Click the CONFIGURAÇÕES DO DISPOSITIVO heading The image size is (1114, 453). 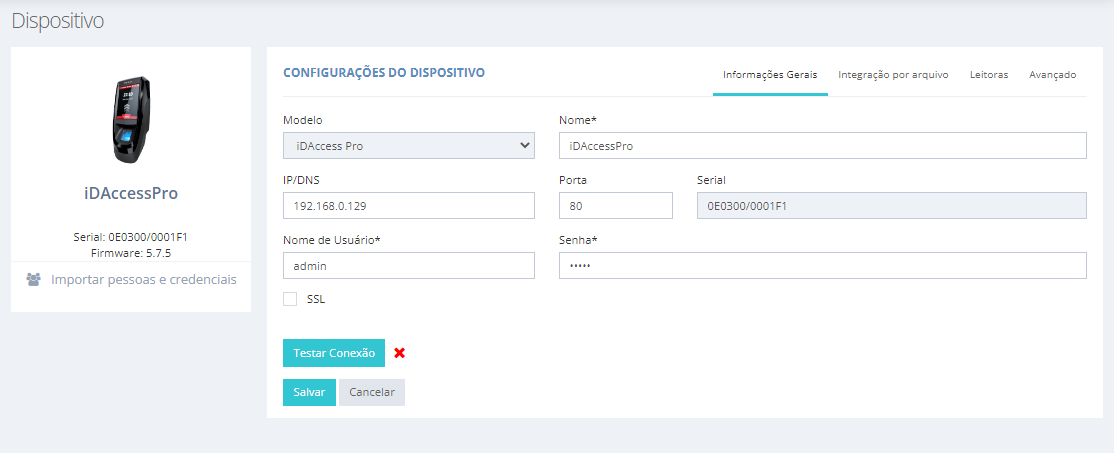click(x=384, y=72)
